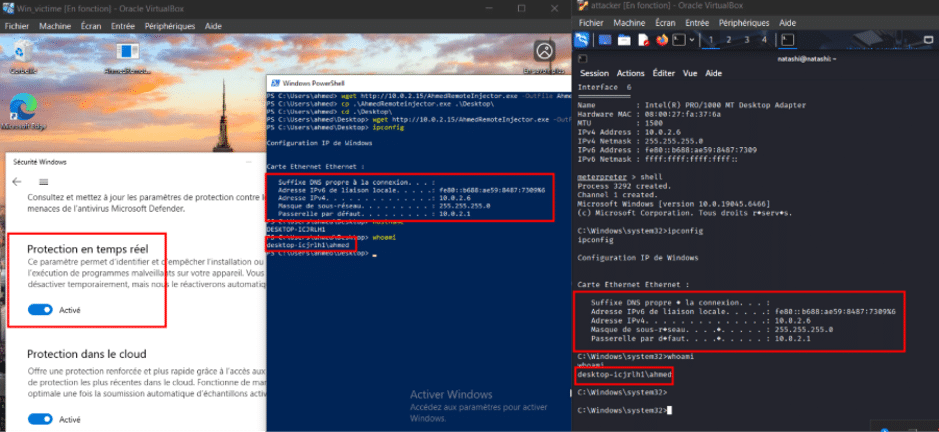Image resolution: width=939 pixels, height=432 pixels.
Task: Open the Corbeille recycle bin icon
Action: pyautogui.click(x=23, y=56)
